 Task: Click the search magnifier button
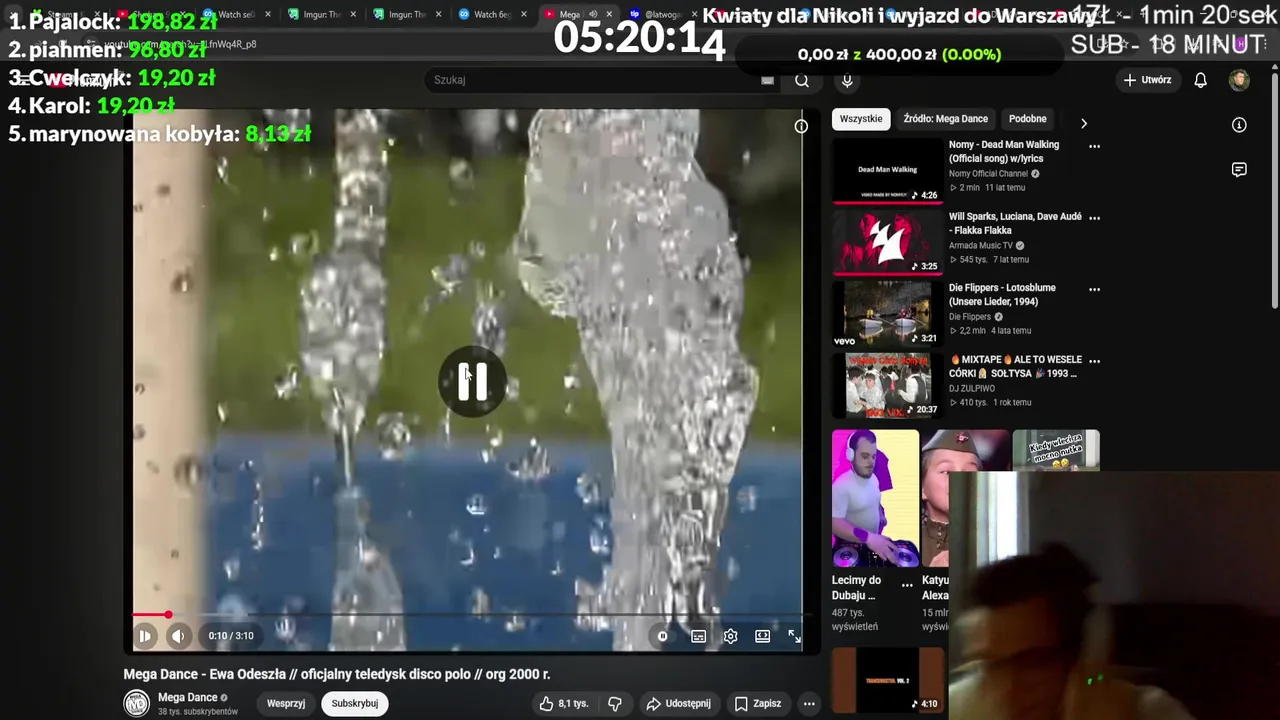(802, 80)
